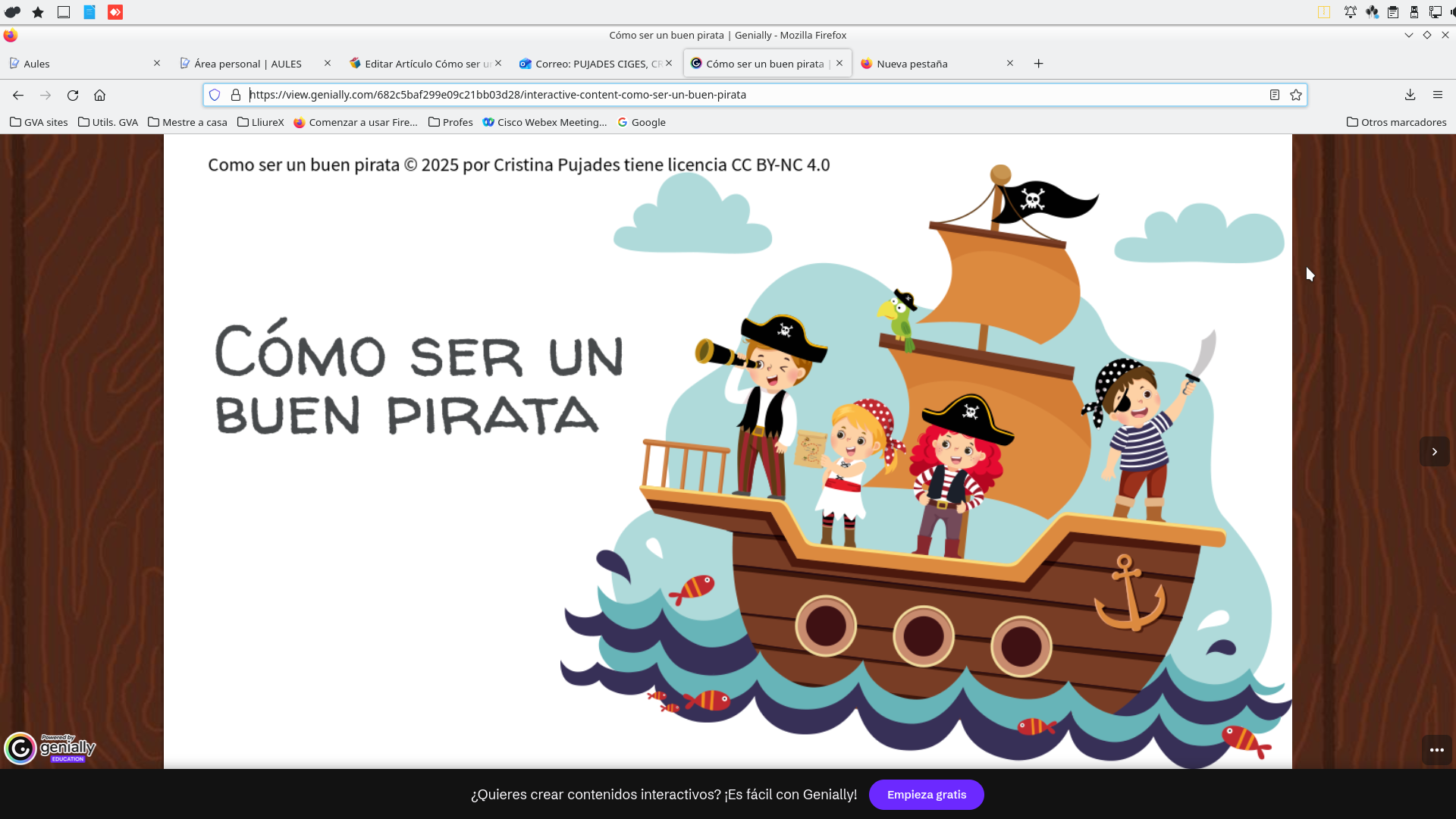
Task: Advance to next Genially slide with the arrow
Action: 1434,451
